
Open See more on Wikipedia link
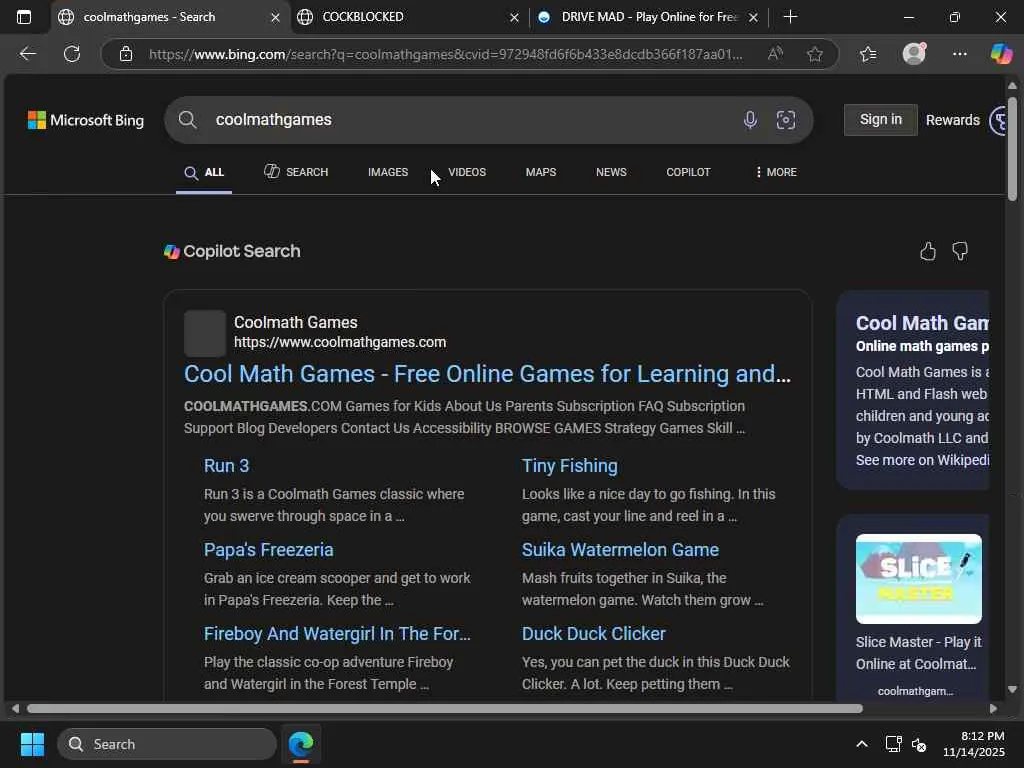(922, 460)
